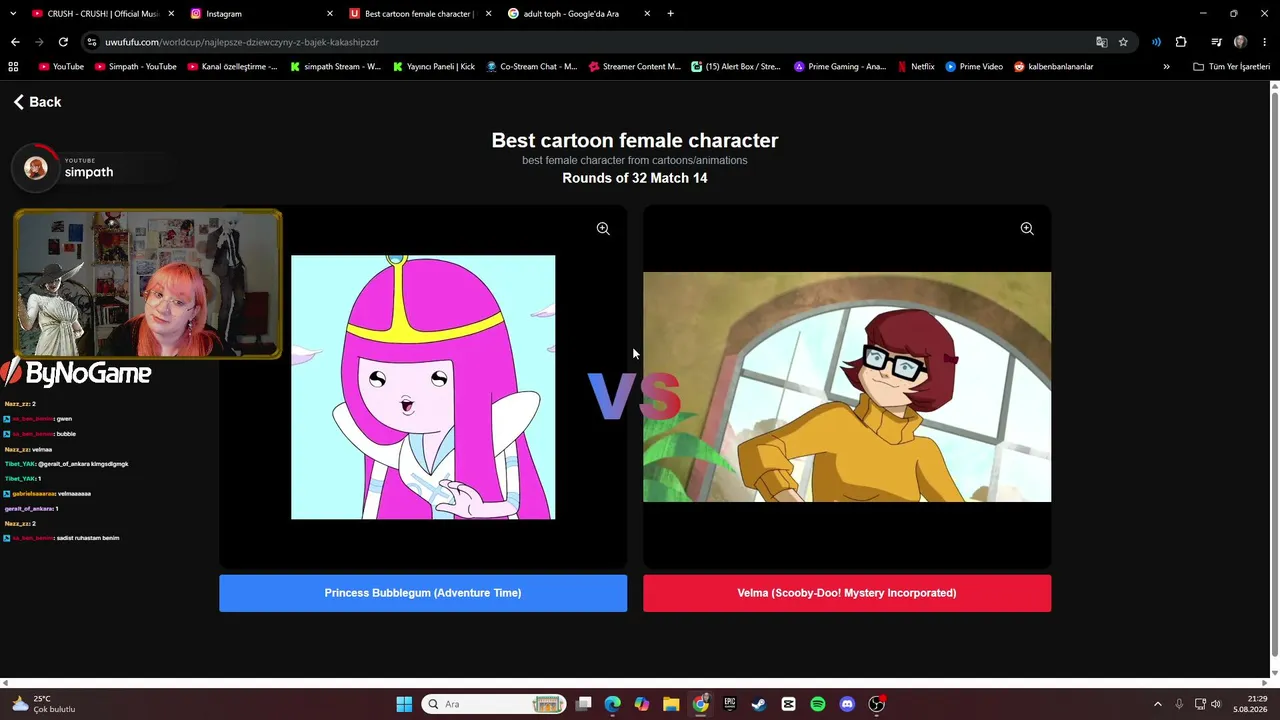
Task: Open Discord from the taskbar
Action: 847,704
